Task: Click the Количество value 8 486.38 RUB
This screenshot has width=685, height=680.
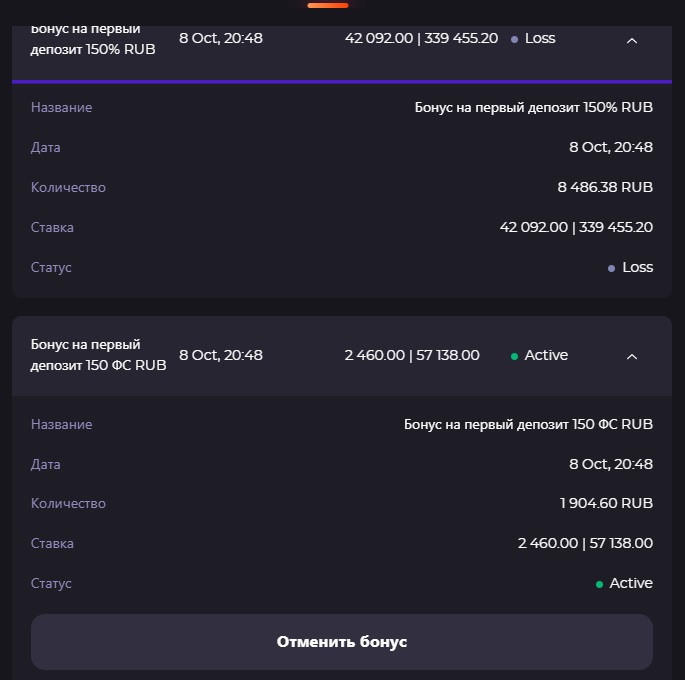Action: click(605, 187)
